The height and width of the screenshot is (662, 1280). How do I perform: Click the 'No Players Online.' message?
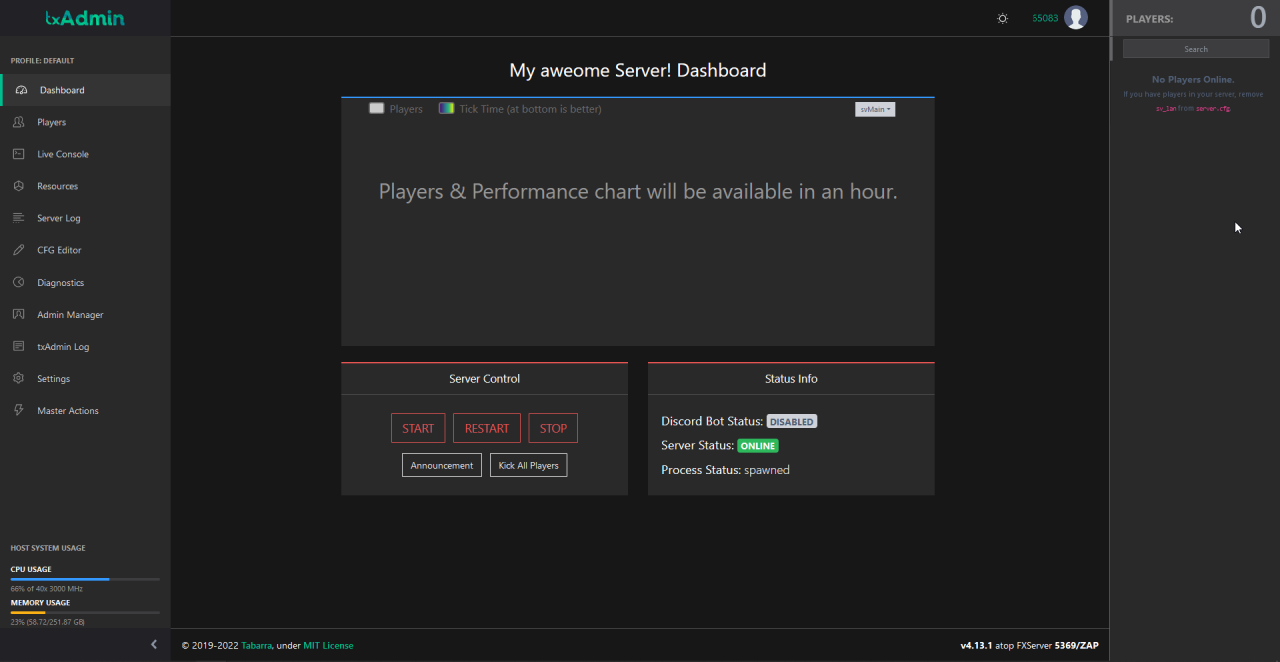(1193, 79)
